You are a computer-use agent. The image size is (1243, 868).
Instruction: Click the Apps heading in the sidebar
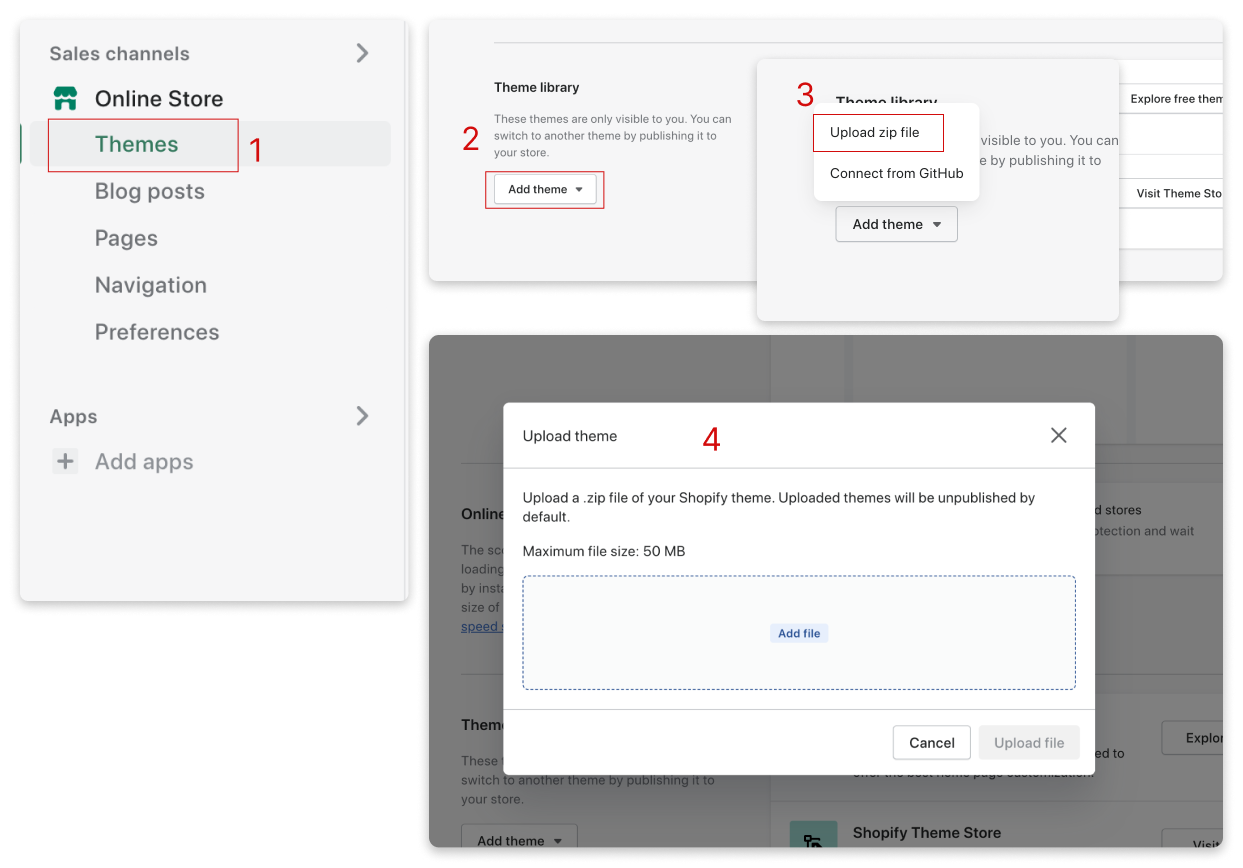[73, 417]
